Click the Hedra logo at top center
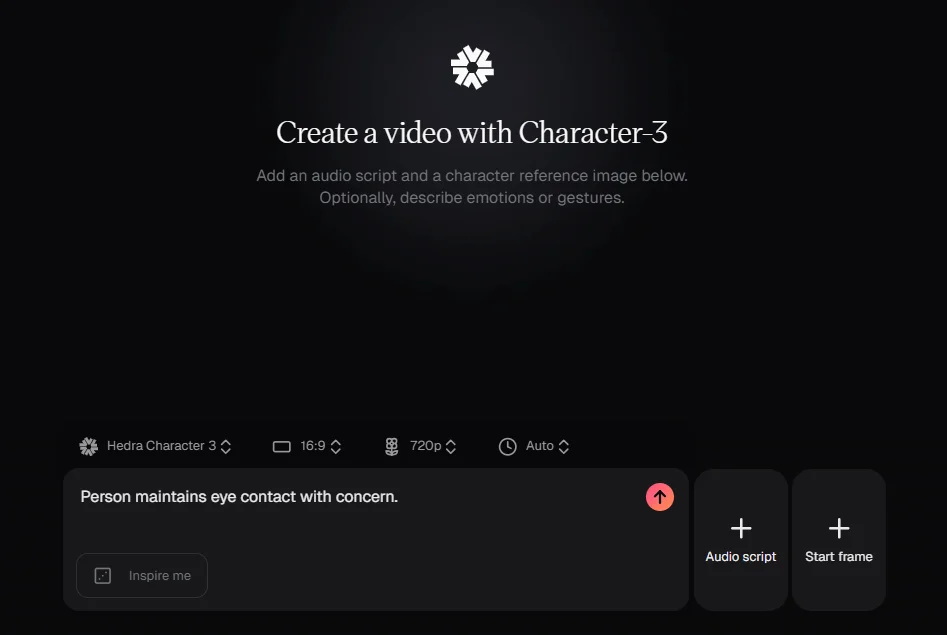The width and height of the screenshot is (947, 635). pyautogui.click(x=472, y=67)
